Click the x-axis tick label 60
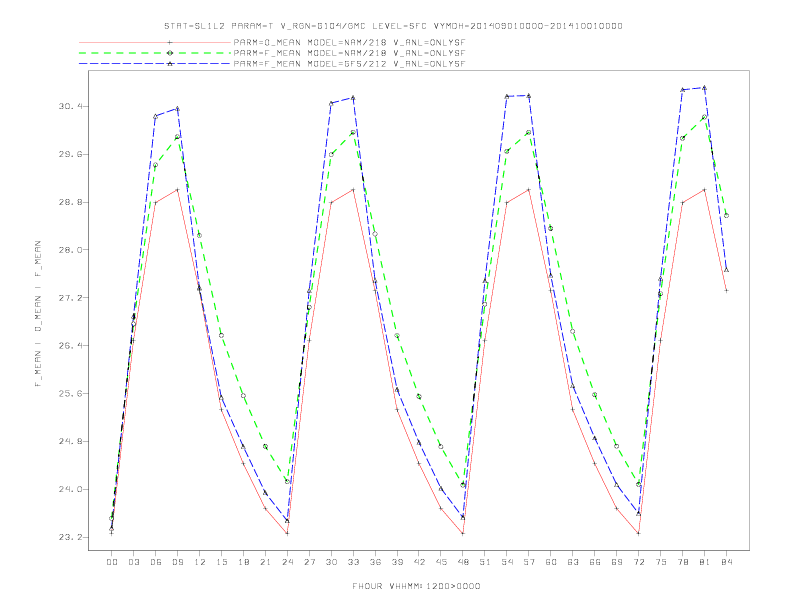The image size is (792, 612). point(551,562)
